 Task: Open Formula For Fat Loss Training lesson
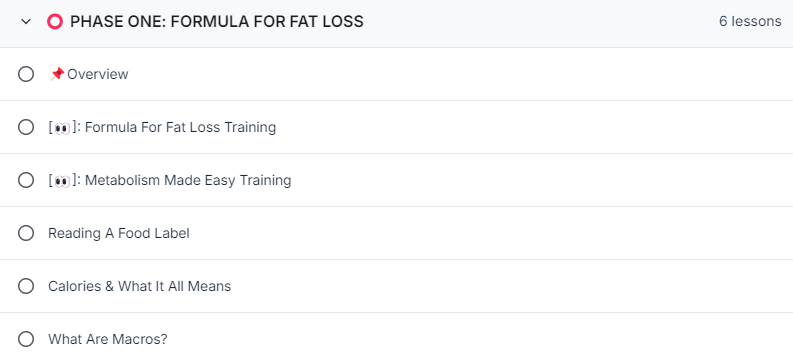(x=181, y=127)
